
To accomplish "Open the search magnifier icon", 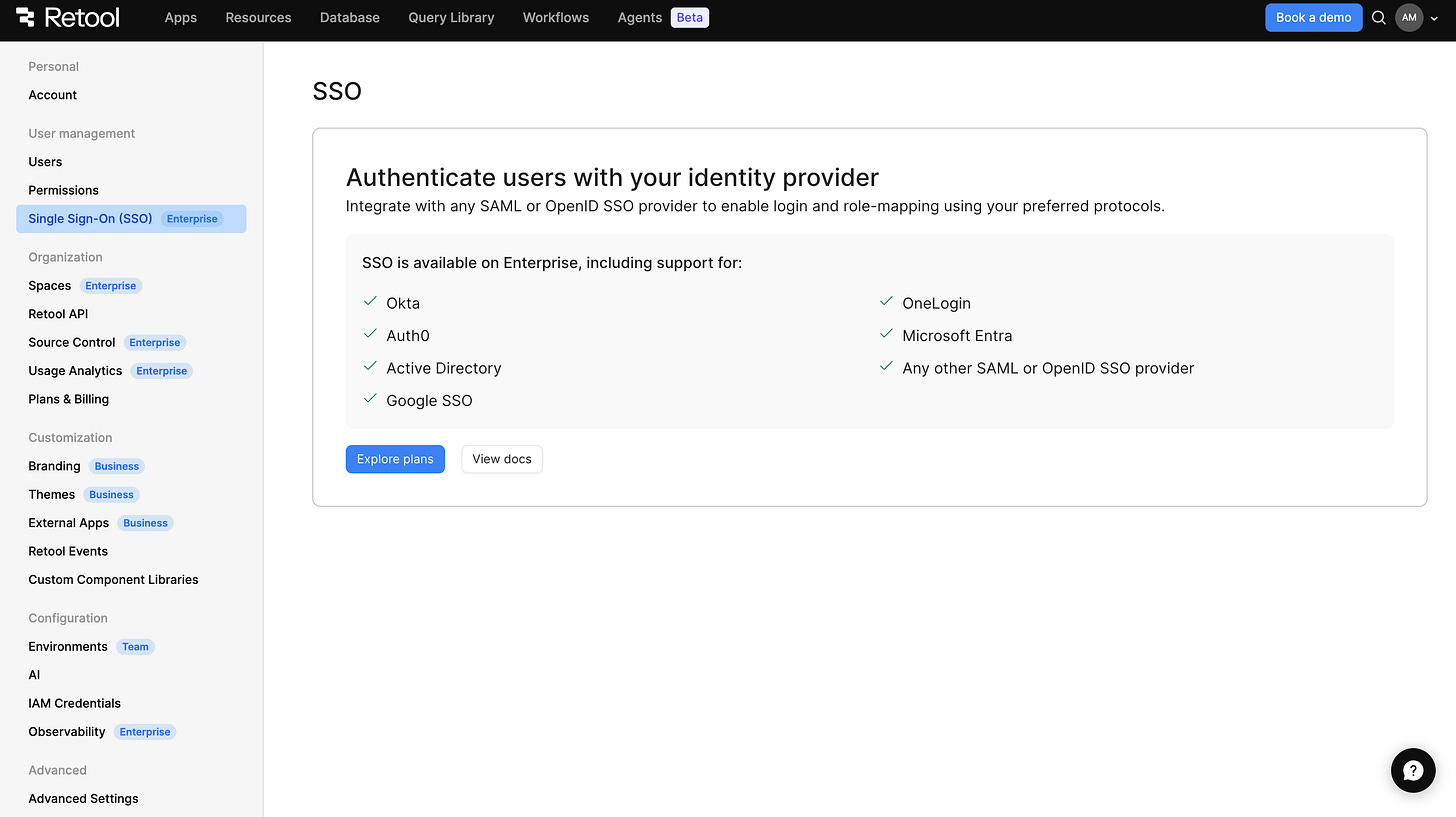I will pos(1378,17).
